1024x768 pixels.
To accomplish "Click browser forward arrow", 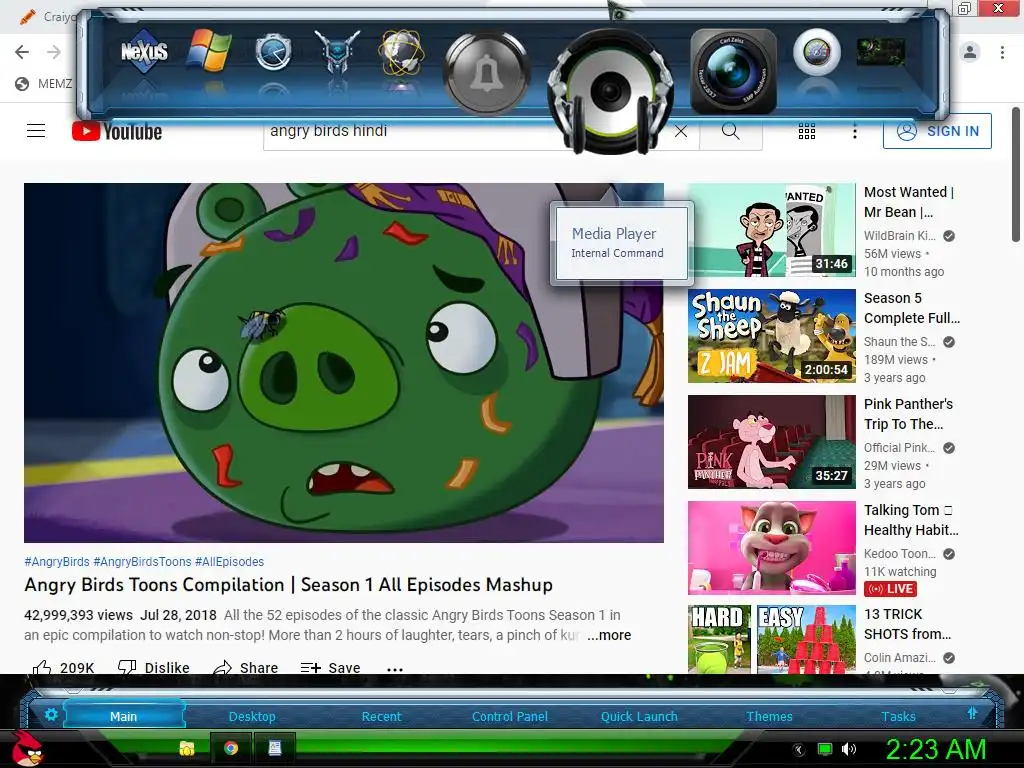I will pyautogui.click(x=54, y=52).
